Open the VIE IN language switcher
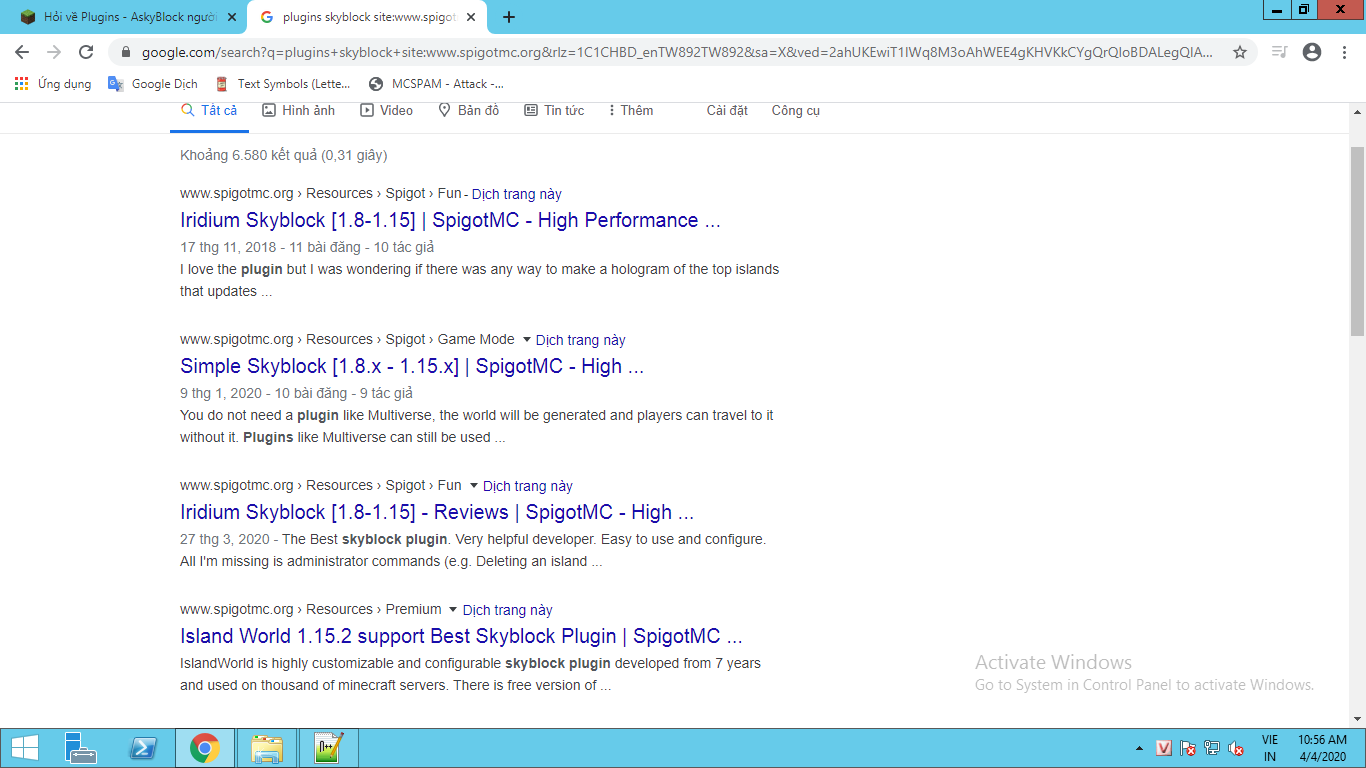Screen dimensions: 1366x768 (x=1270, y=748)
